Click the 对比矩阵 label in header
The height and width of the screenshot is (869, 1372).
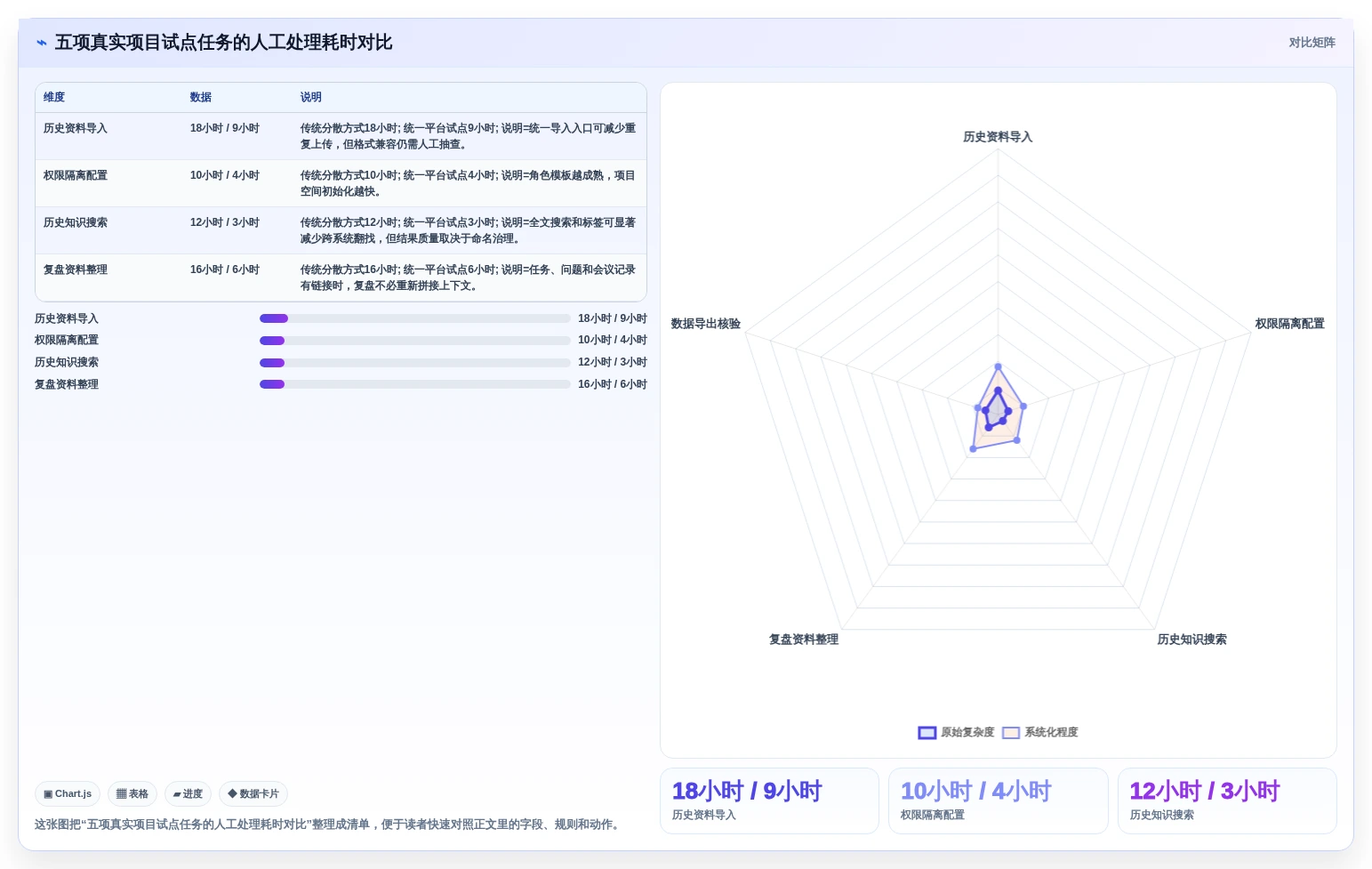pyautogui.click(x=1312, y=43)
